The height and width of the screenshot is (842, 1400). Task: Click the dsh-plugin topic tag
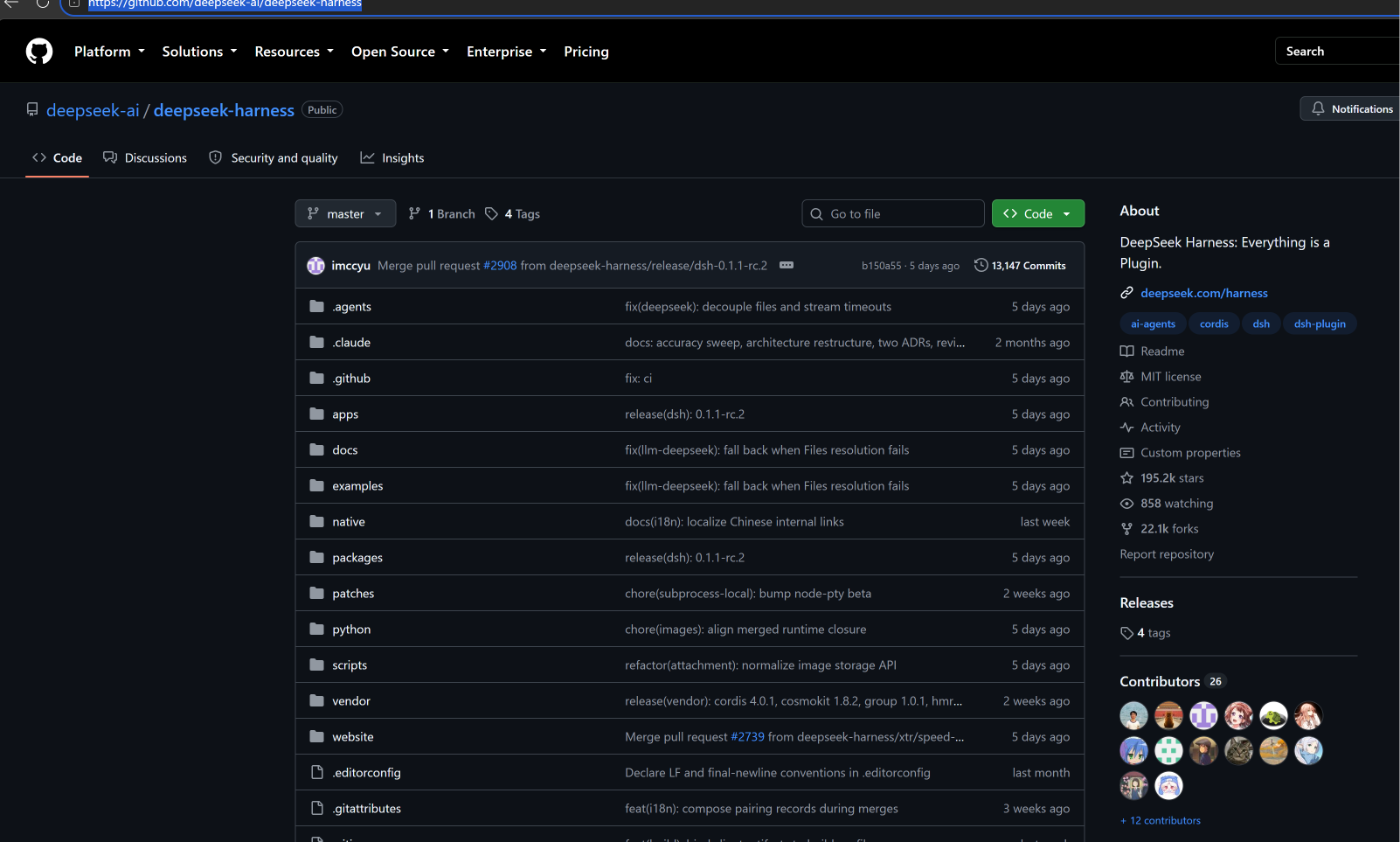tap(1320, 324)
